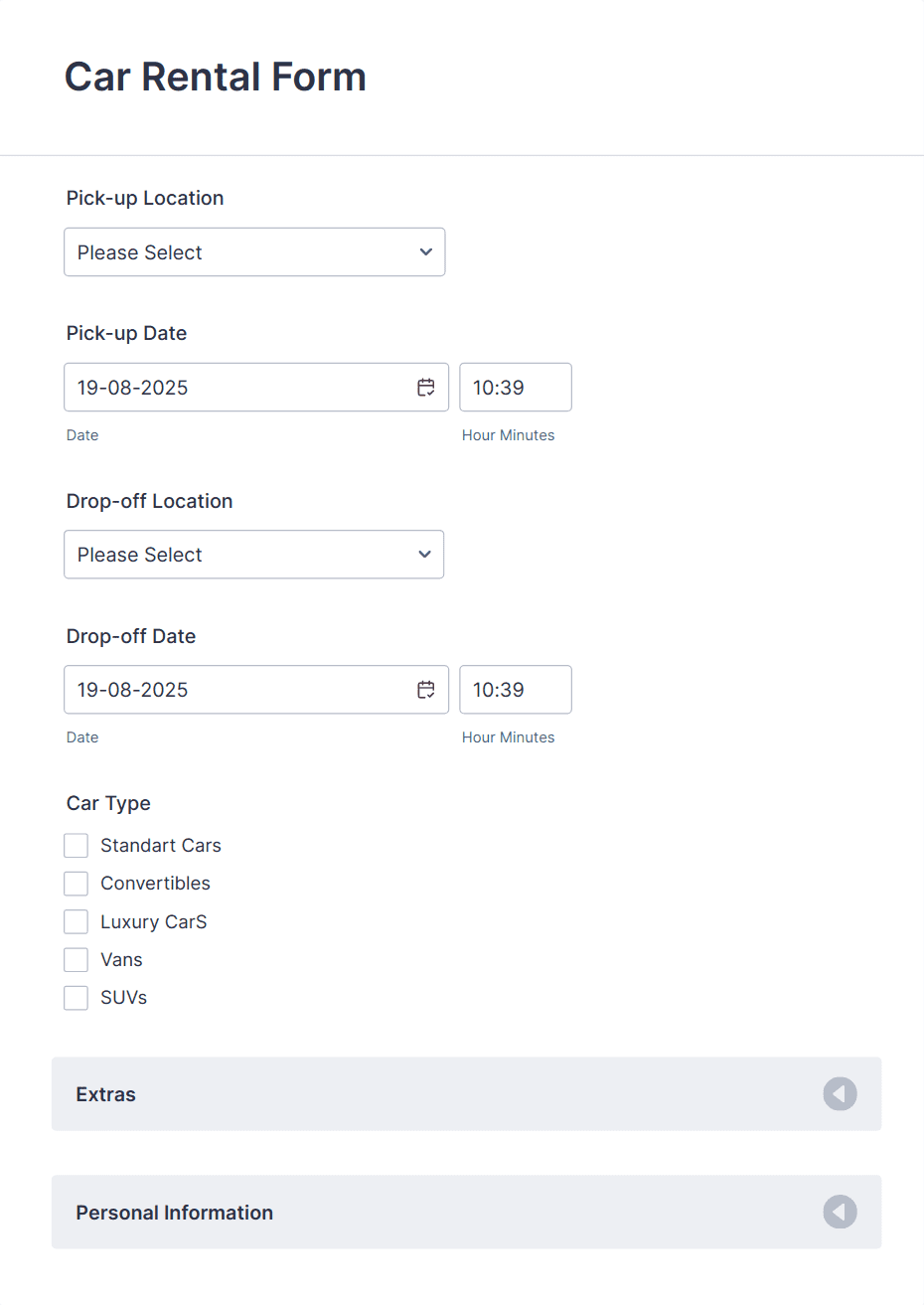Check the Vans car type
Image resolution: width=924 pixels, height=1305 pixels.
76,959
